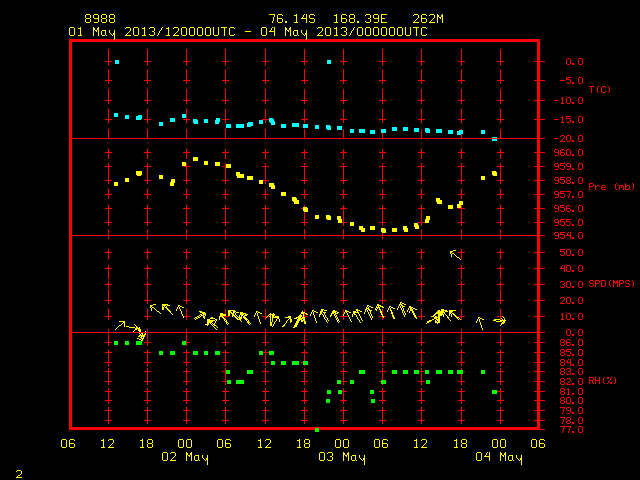Click the green humidity point below the chart border
The height and width of the screenshot is (480, 640).
click(317, 430)
